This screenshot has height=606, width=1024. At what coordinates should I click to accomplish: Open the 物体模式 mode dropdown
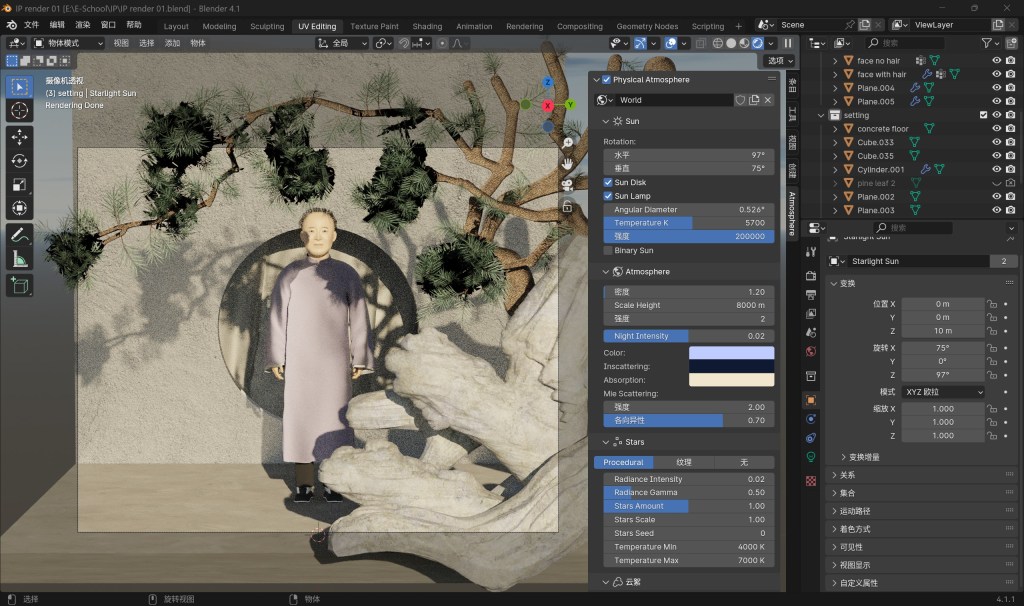[68, 43]
